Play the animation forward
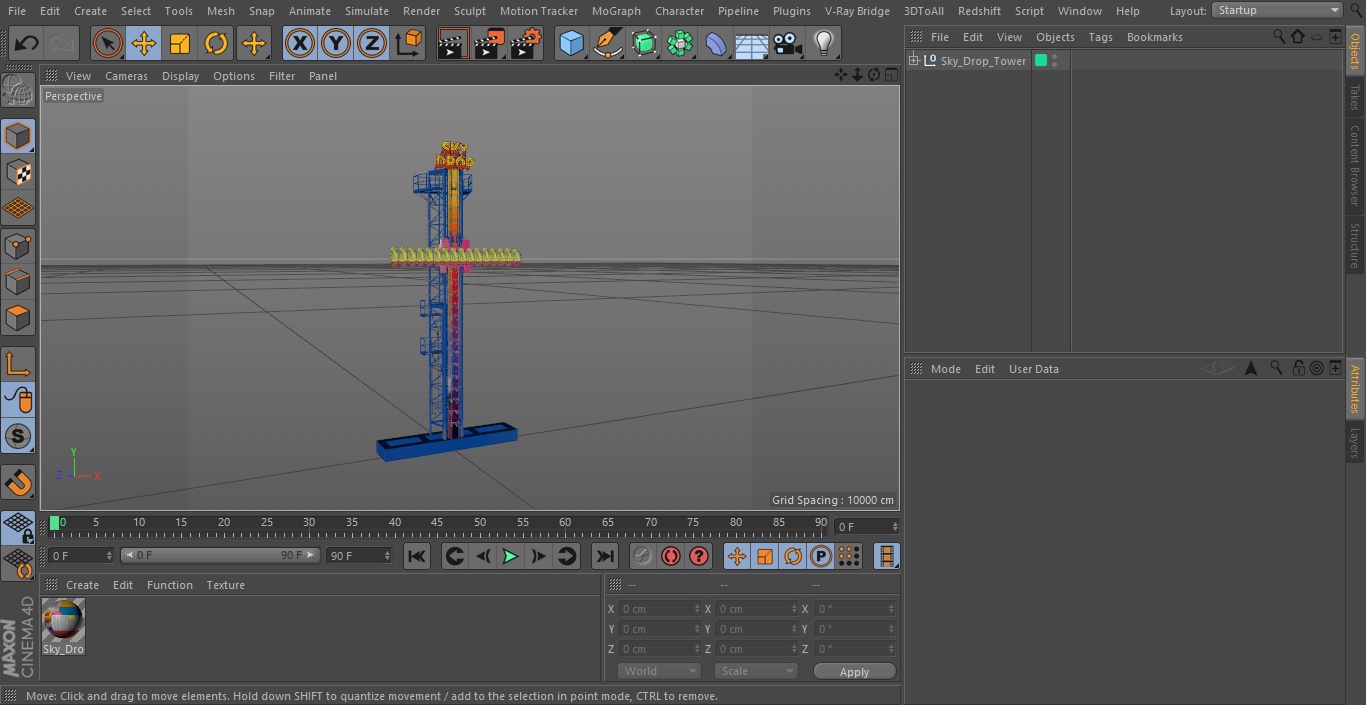This screenshot has height=705, width=1366. point(510,556)
